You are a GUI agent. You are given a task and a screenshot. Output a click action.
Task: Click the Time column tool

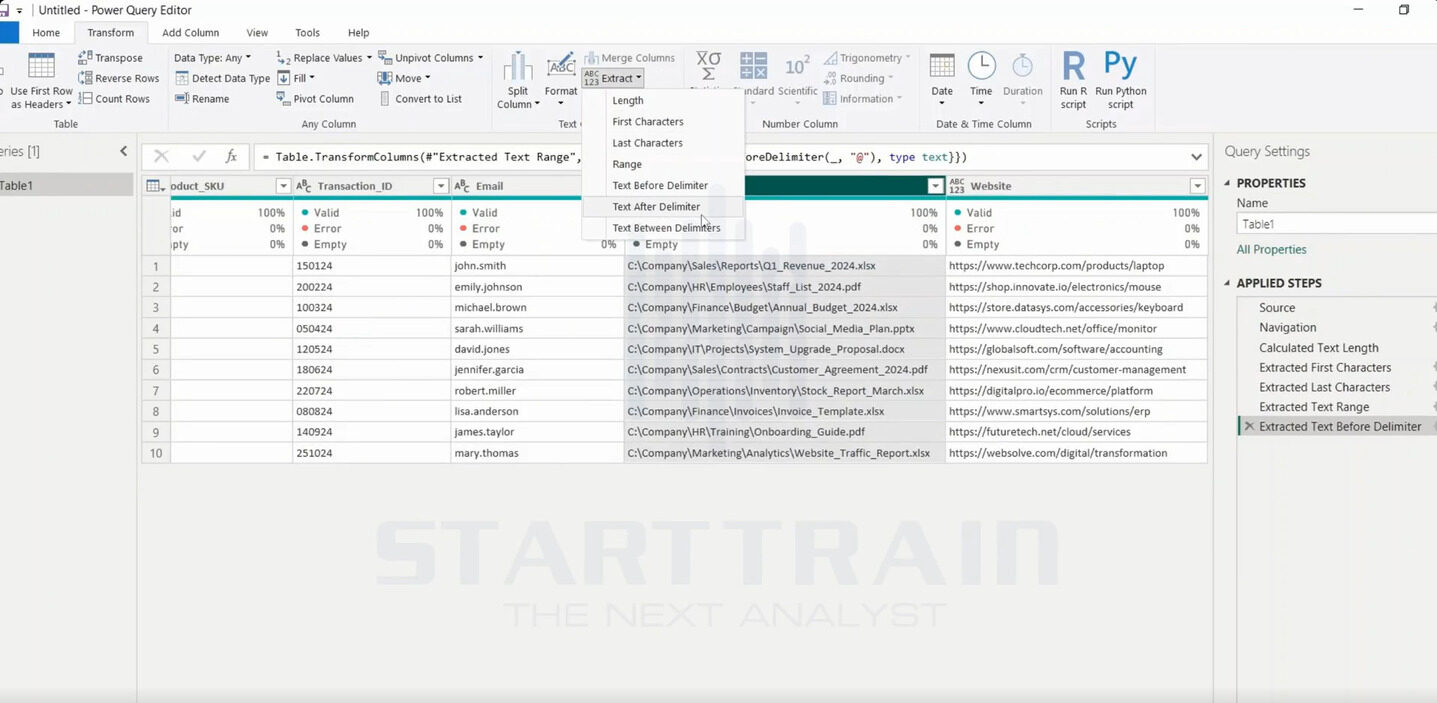[x=981, y=80]
